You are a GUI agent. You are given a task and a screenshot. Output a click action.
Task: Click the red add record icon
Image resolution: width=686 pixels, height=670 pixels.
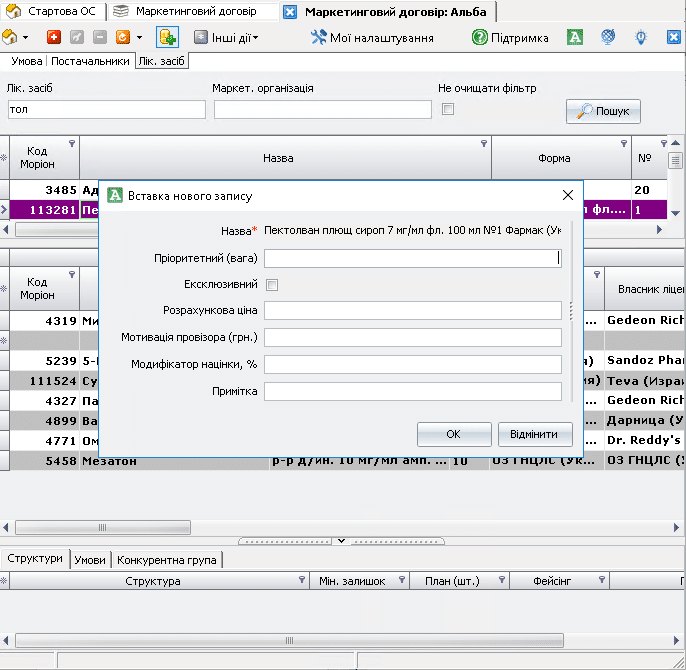(x=54, y=38)
